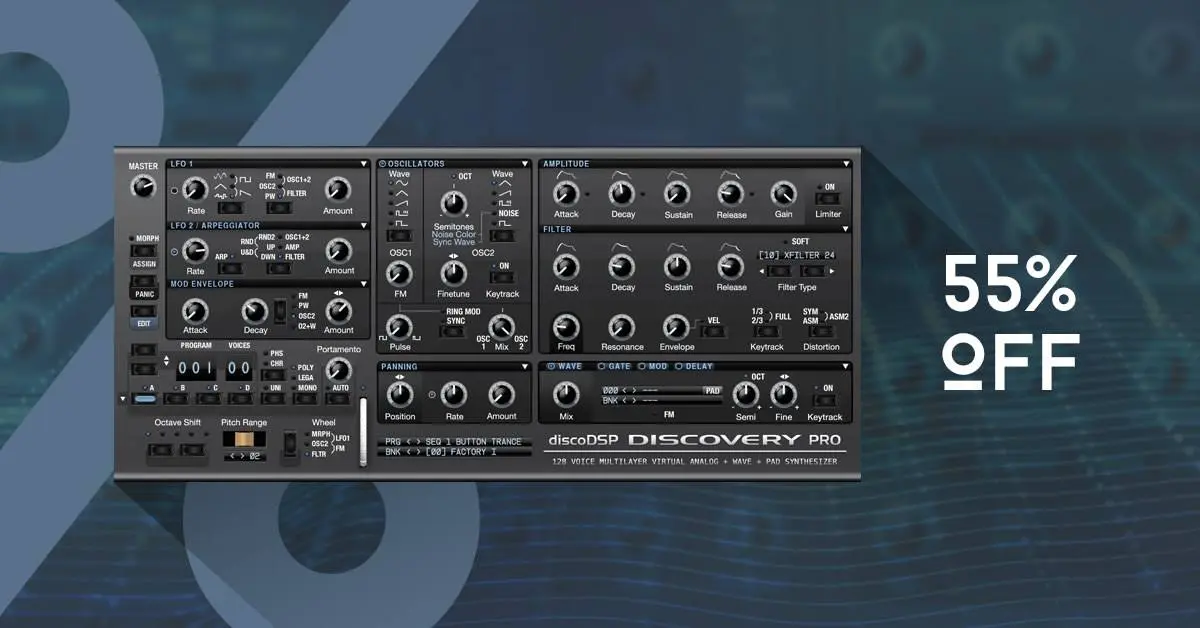Click the Pitch Range color strip
Screen dimensions: 1200x628
coord(244,441)
